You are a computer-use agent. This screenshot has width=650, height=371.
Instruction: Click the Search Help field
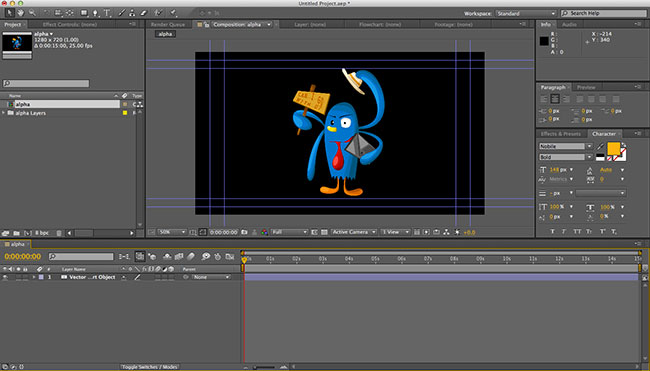[604, 14]
